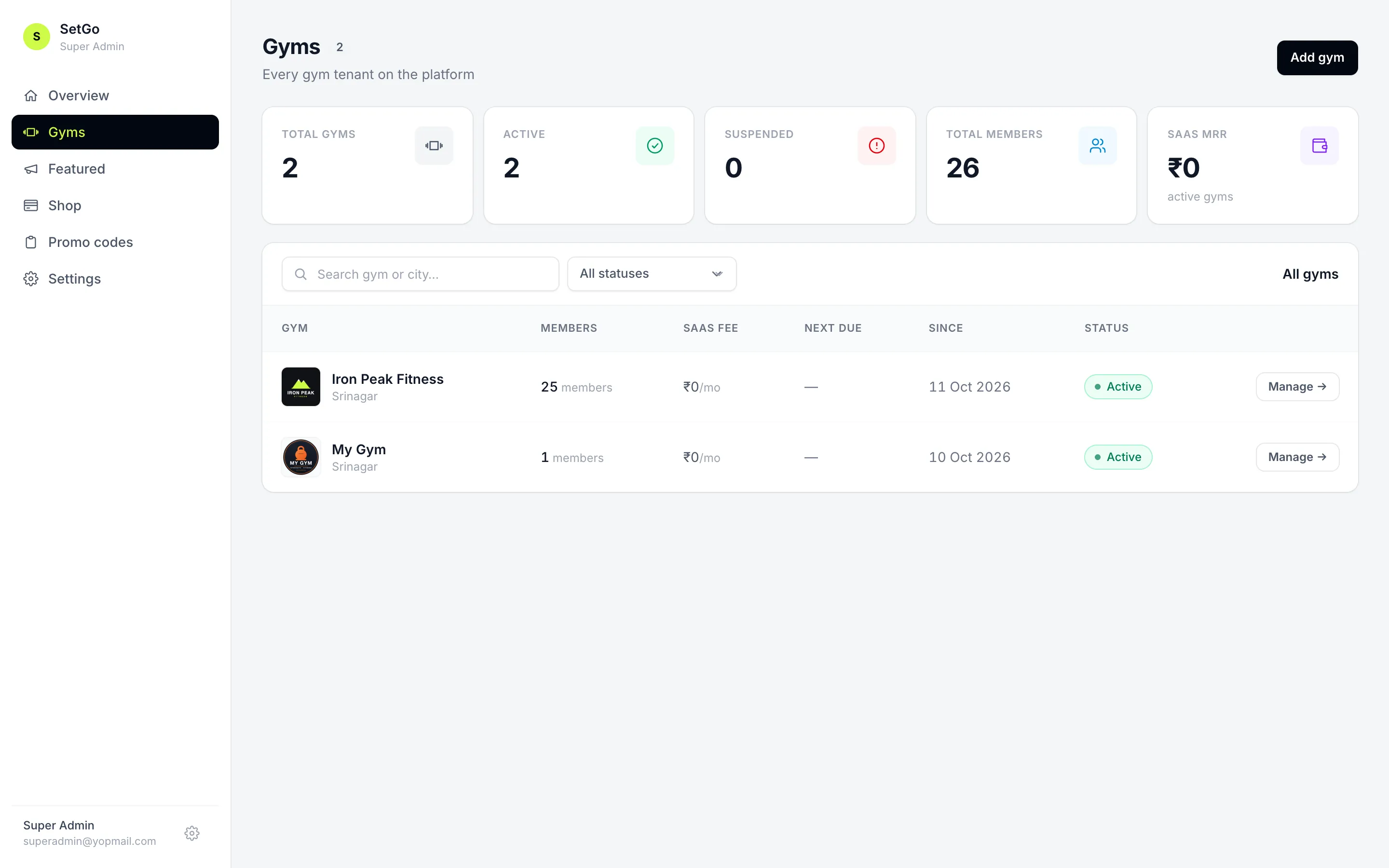Expand the All statuses dropdown
The height and width of the screenshot is (868, 1389).
[x=652, y=274]
